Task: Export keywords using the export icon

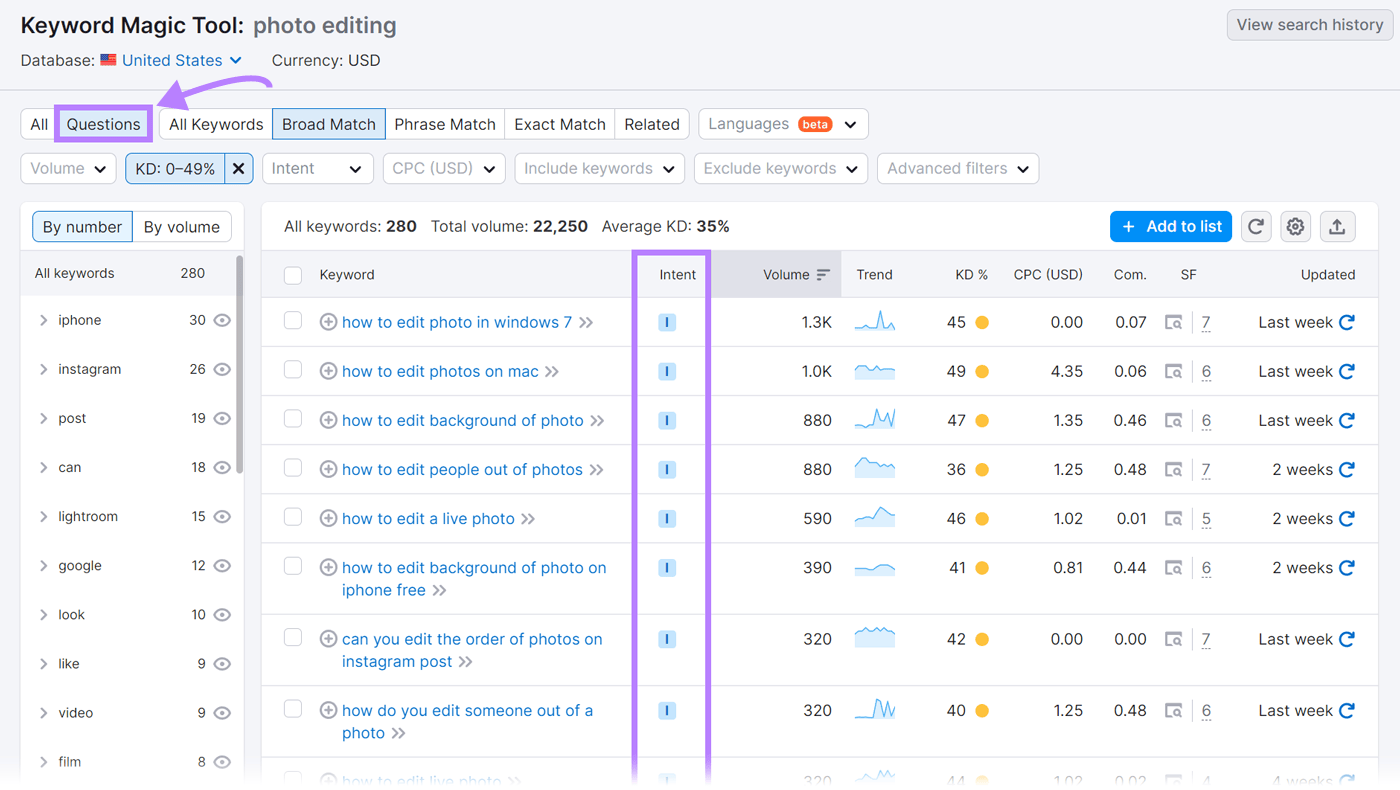Action: tap(1338, 226)
